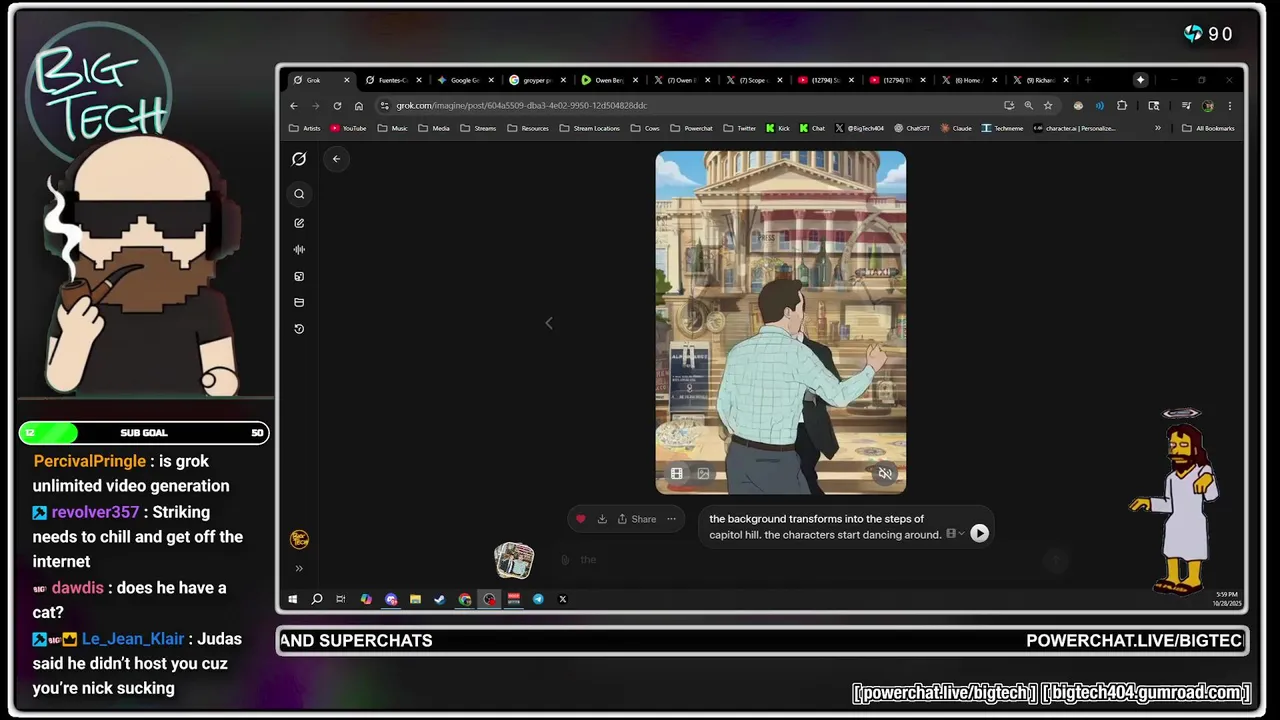The width and height of the screenshot is (1280, 720).
Task: Open the search icon in Grok sidebar
Action: click(299, 194)
